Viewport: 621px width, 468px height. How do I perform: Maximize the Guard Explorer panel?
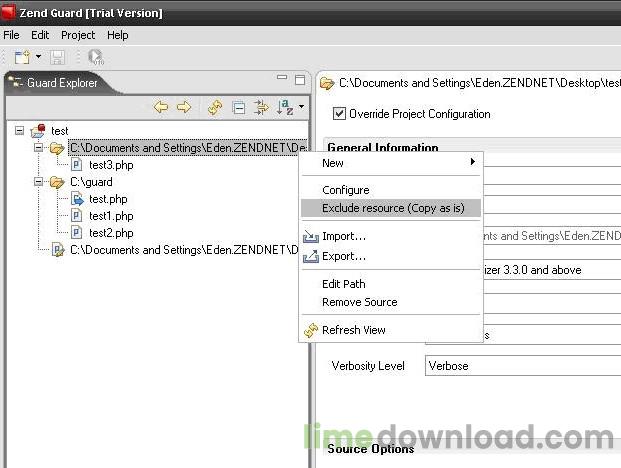(300, 80)
